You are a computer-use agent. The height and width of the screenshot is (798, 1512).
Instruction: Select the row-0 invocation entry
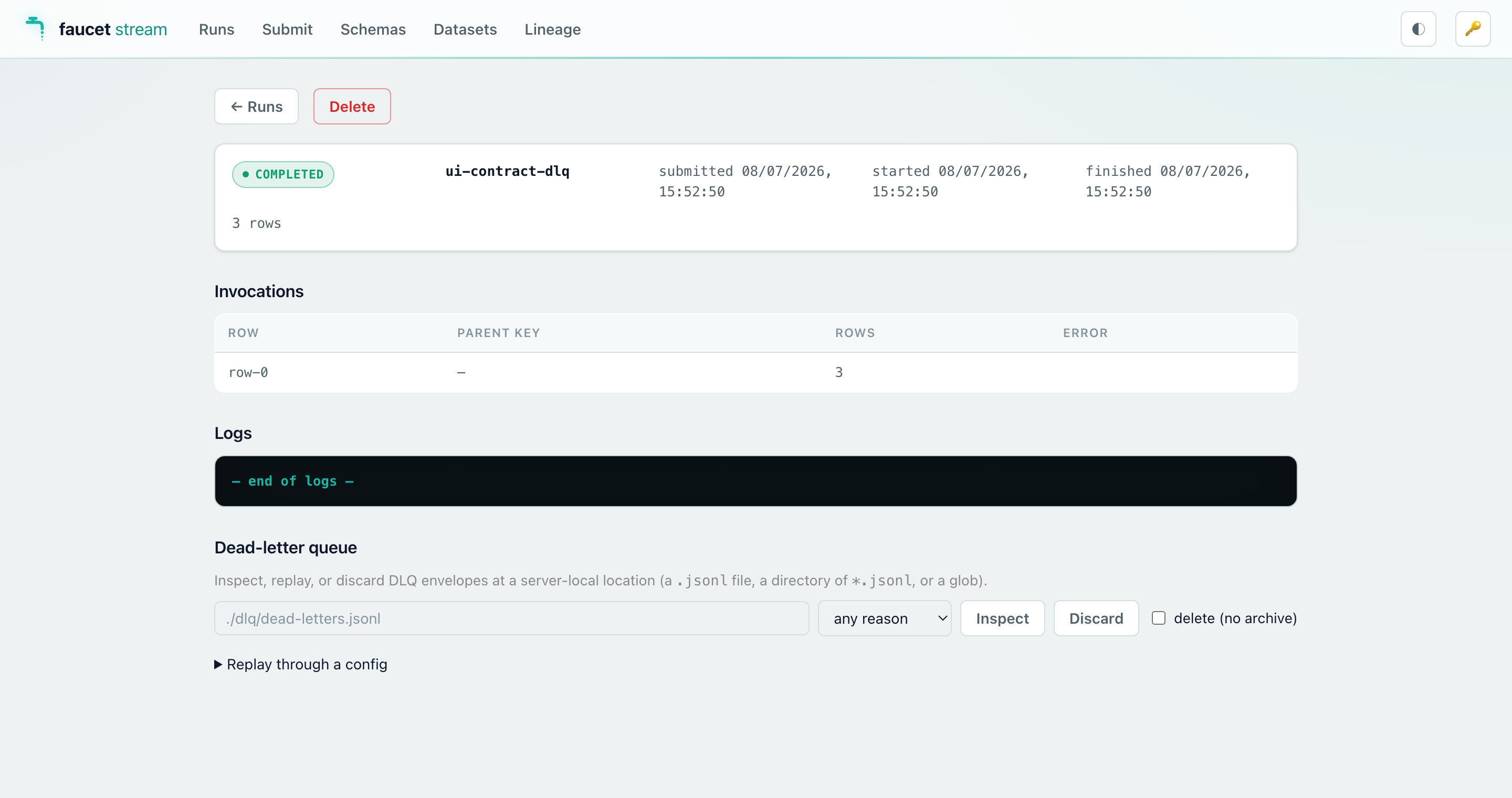[x=755, y=373]
